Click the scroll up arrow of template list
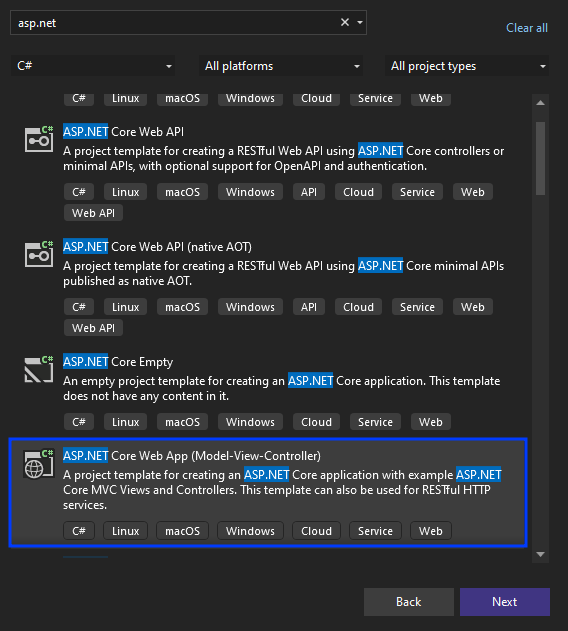The height and width of the screenshot is (631, 568). 541,103
